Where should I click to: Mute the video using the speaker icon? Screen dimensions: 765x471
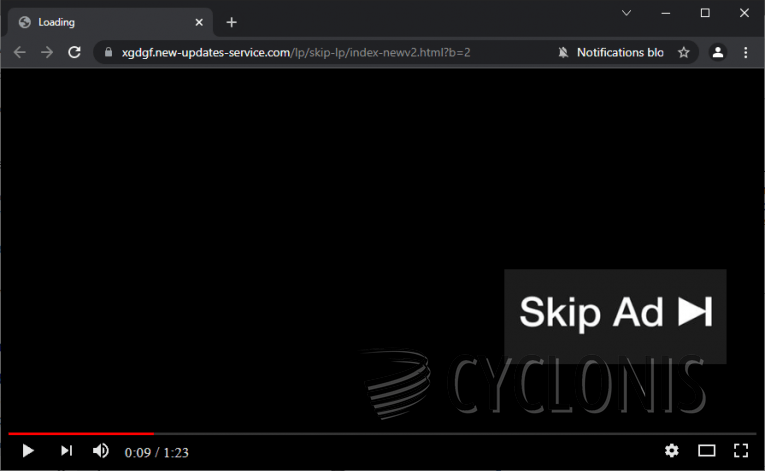(100, 451)
